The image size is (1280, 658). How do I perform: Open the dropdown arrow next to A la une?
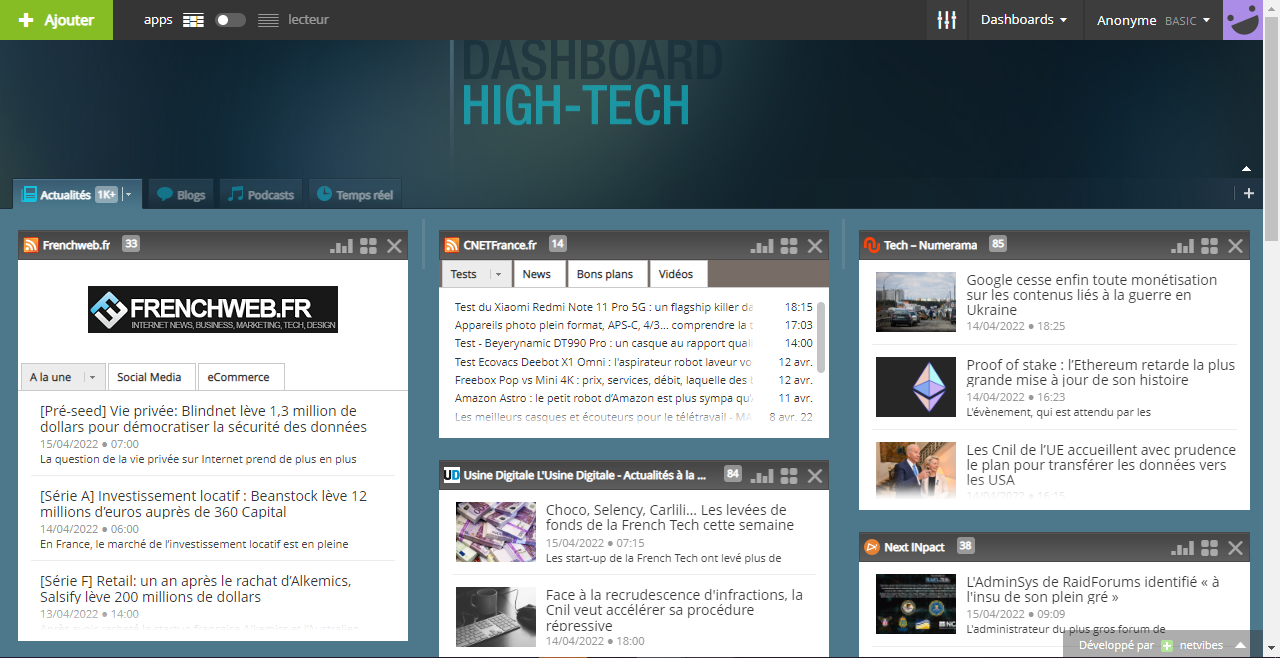(92, 377)
